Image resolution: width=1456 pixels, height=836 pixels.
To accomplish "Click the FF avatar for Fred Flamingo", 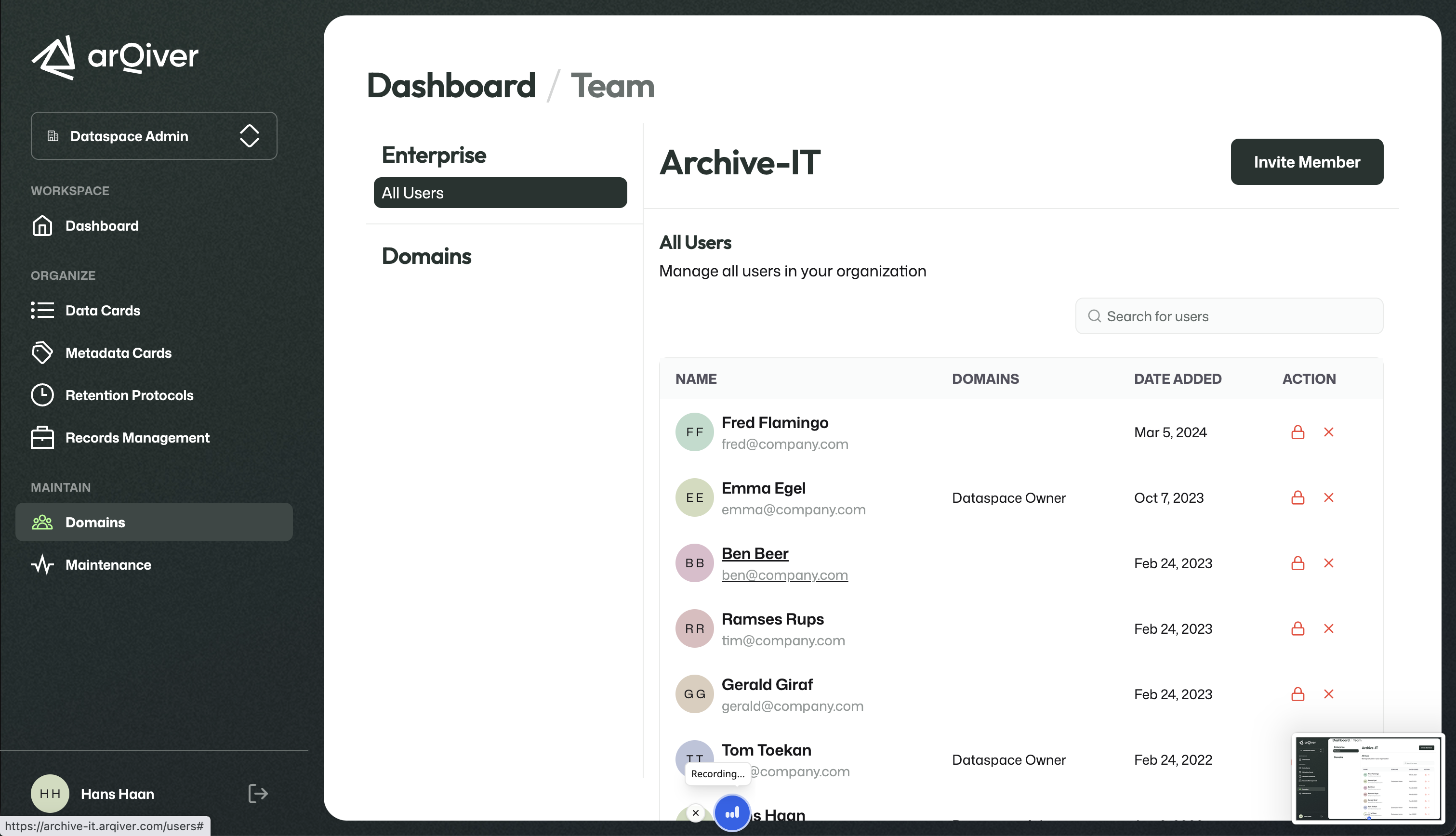I will (694, 432).
